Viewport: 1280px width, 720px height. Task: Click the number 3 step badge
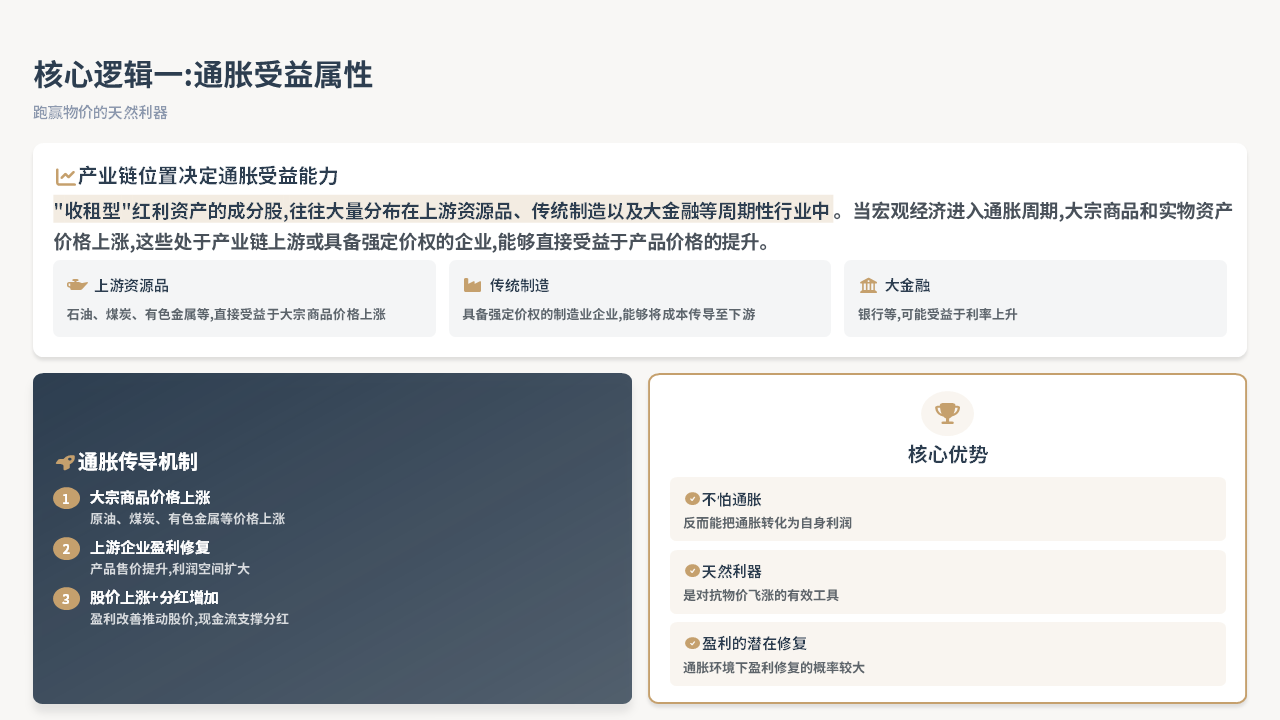[66, 598]
